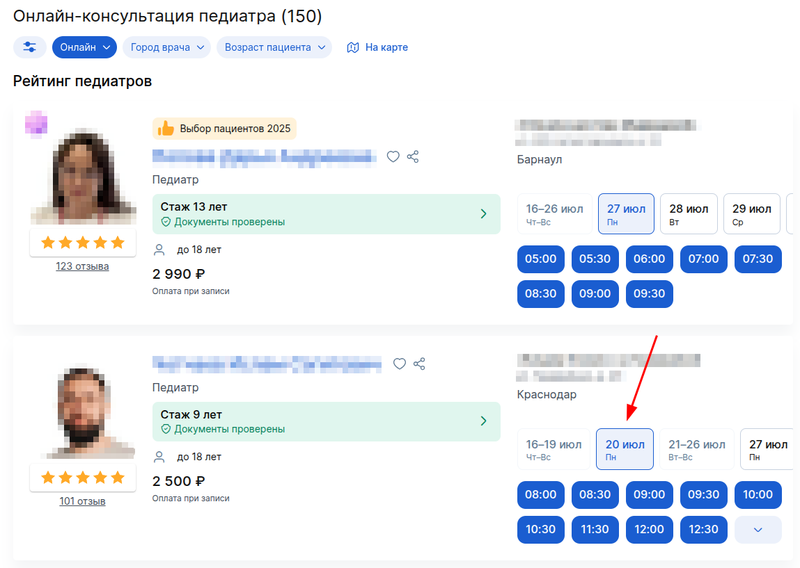Screen dimensions: 800x568
Task: Select the 27 июл Пн date for Barnaul doctor
Action: pos(626,214)
